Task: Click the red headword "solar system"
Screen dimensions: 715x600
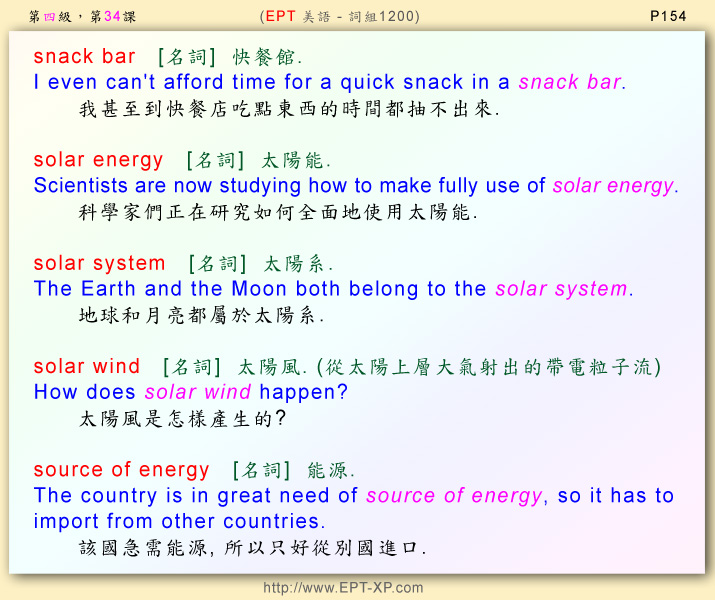Action: pos(99,264)
